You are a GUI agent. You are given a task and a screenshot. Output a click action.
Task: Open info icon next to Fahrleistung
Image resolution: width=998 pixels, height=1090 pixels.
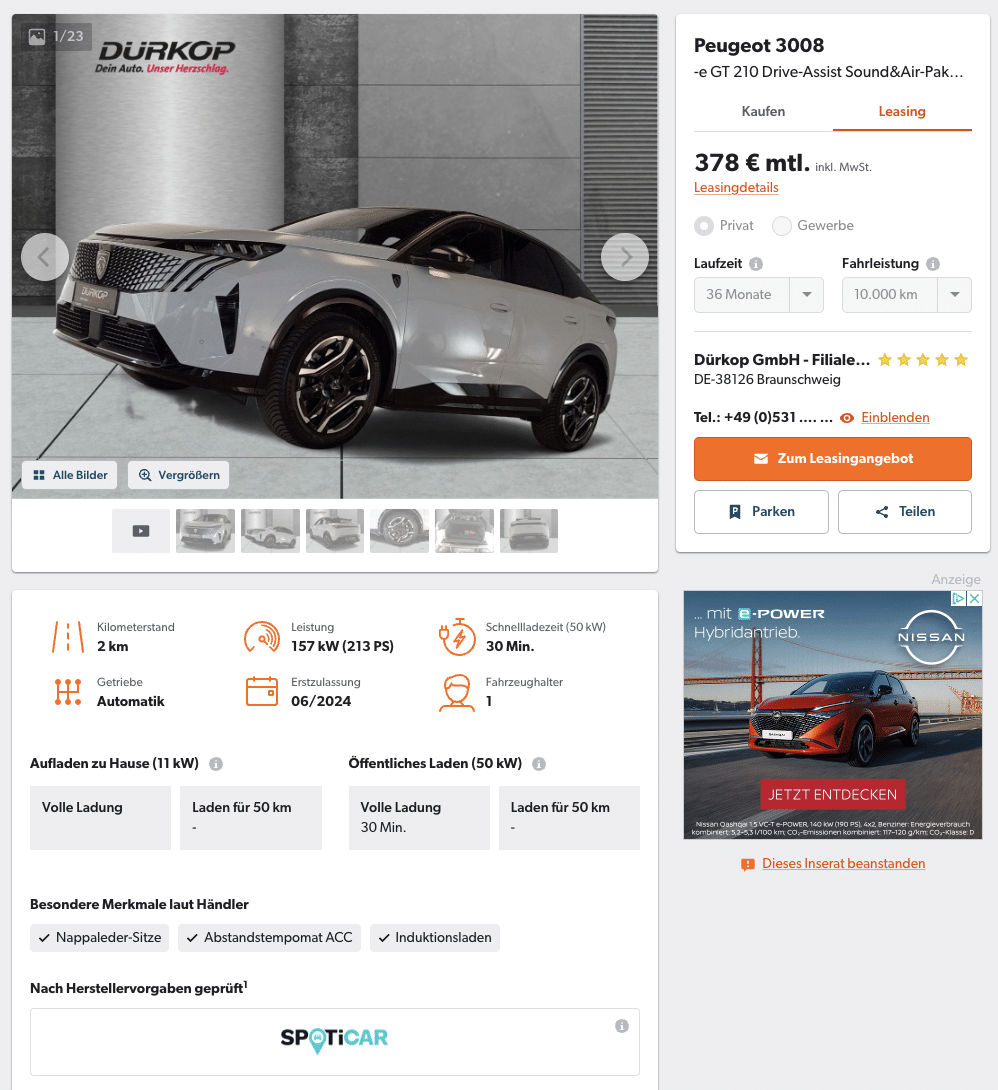pos(933,264)
